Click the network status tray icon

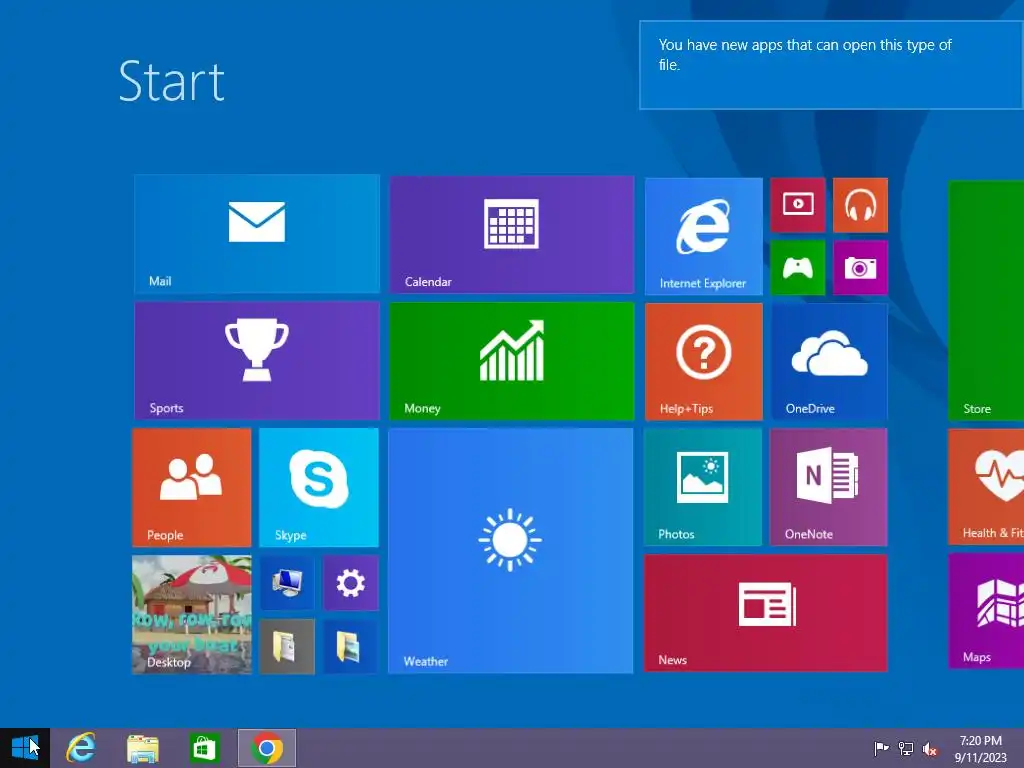[x=906, y=748]
